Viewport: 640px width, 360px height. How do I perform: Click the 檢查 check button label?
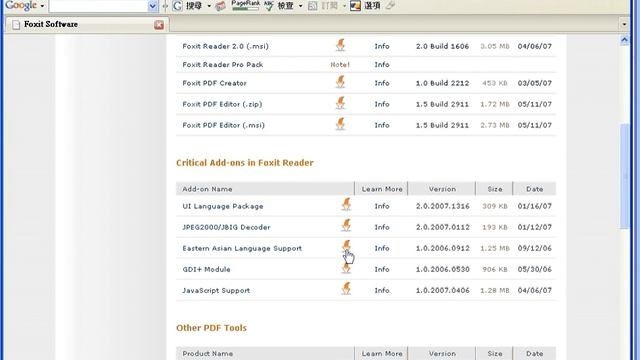point(285,6)
